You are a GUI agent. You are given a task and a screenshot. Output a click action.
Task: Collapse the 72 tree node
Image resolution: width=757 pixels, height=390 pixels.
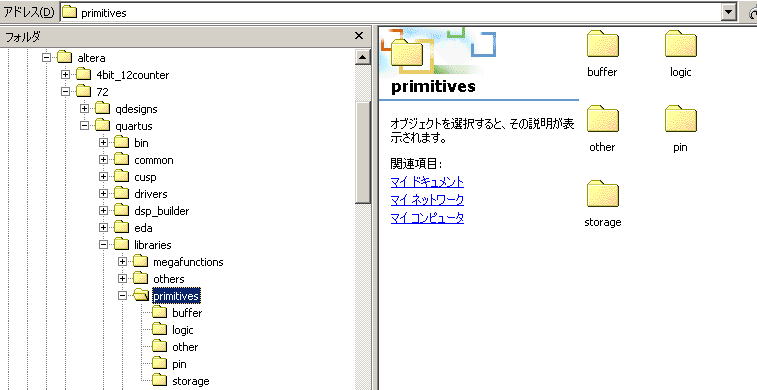(x=66, y=91)
